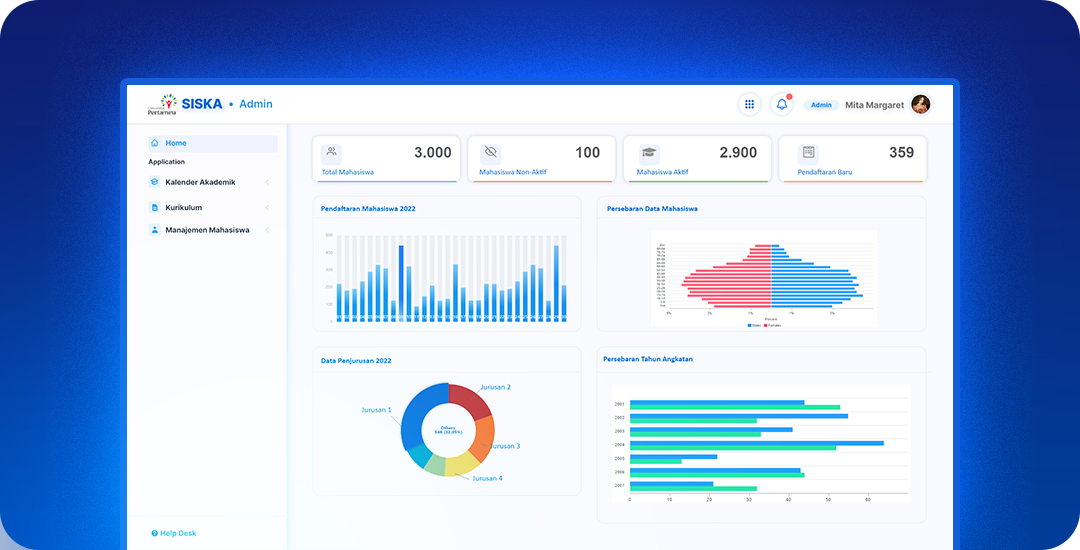Click the Mahasiswa Aktif graduation cap icon
The height and width of the screenshot is (550, 1080).
click(649, 153)
